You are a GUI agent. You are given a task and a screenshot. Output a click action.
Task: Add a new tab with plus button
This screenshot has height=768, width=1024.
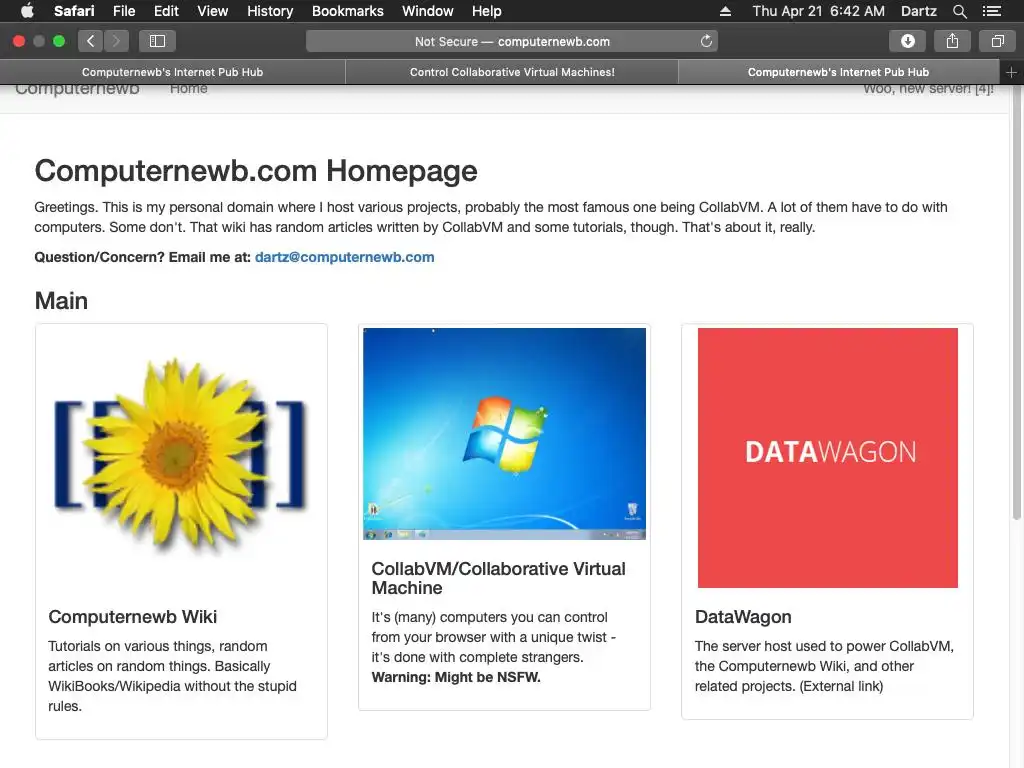(x=1011, y=72)
